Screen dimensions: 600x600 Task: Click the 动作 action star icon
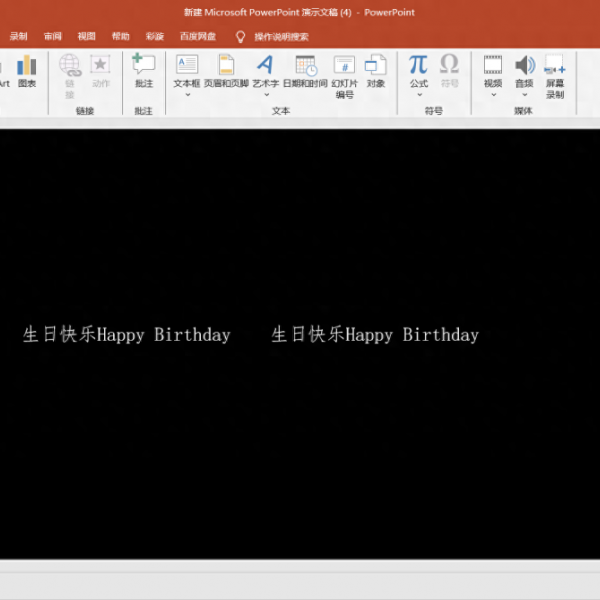(101, 70)
